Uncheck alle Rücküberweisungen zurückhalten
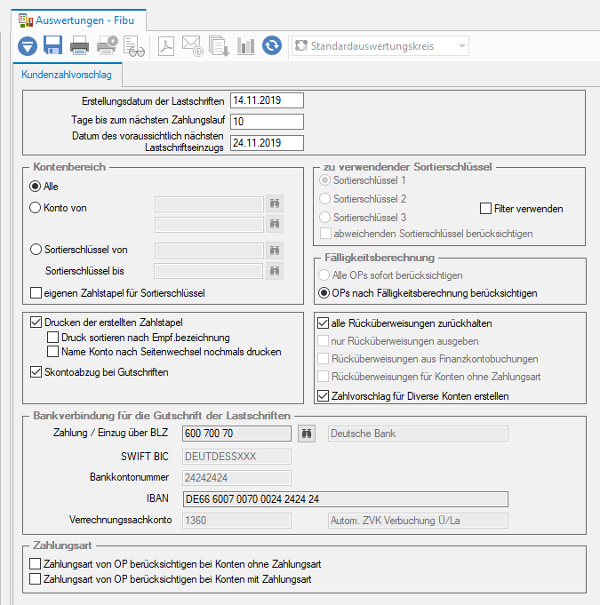Image resolution: width=600 pixels, height=605 pixels. tap(323, 323)
